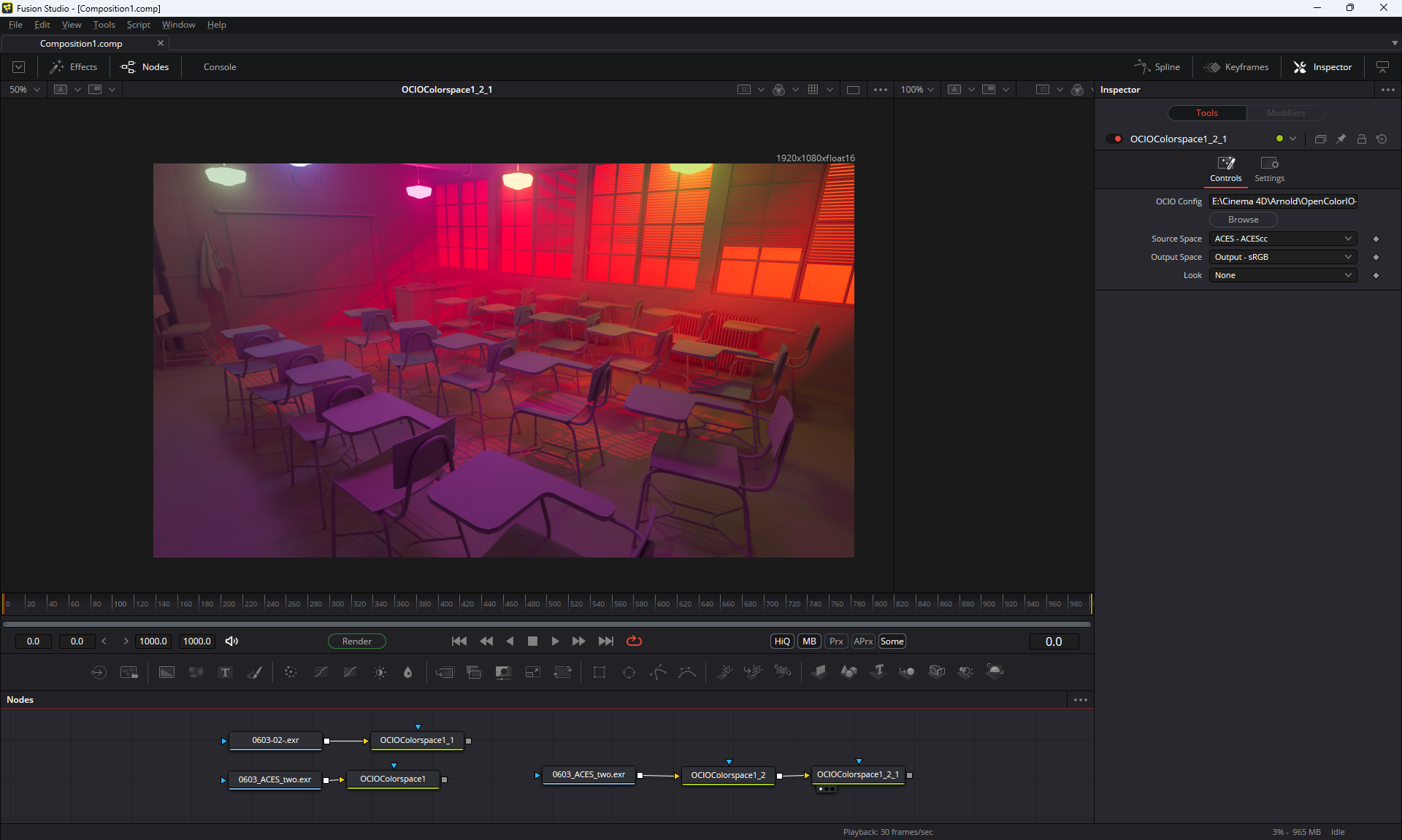Viewport: 1402px width, 840px height.
Task: Add a Text+ tool from toolbar
Action: [x=225, y=672]
